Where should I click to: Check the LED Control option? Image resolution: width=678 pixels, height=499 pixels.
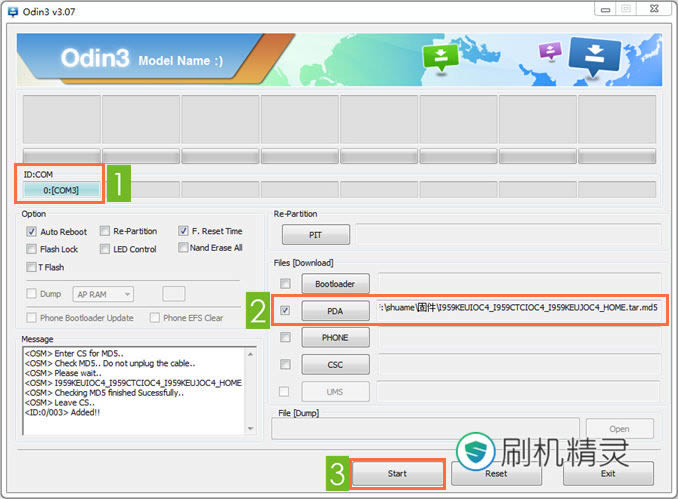point(105,249)
